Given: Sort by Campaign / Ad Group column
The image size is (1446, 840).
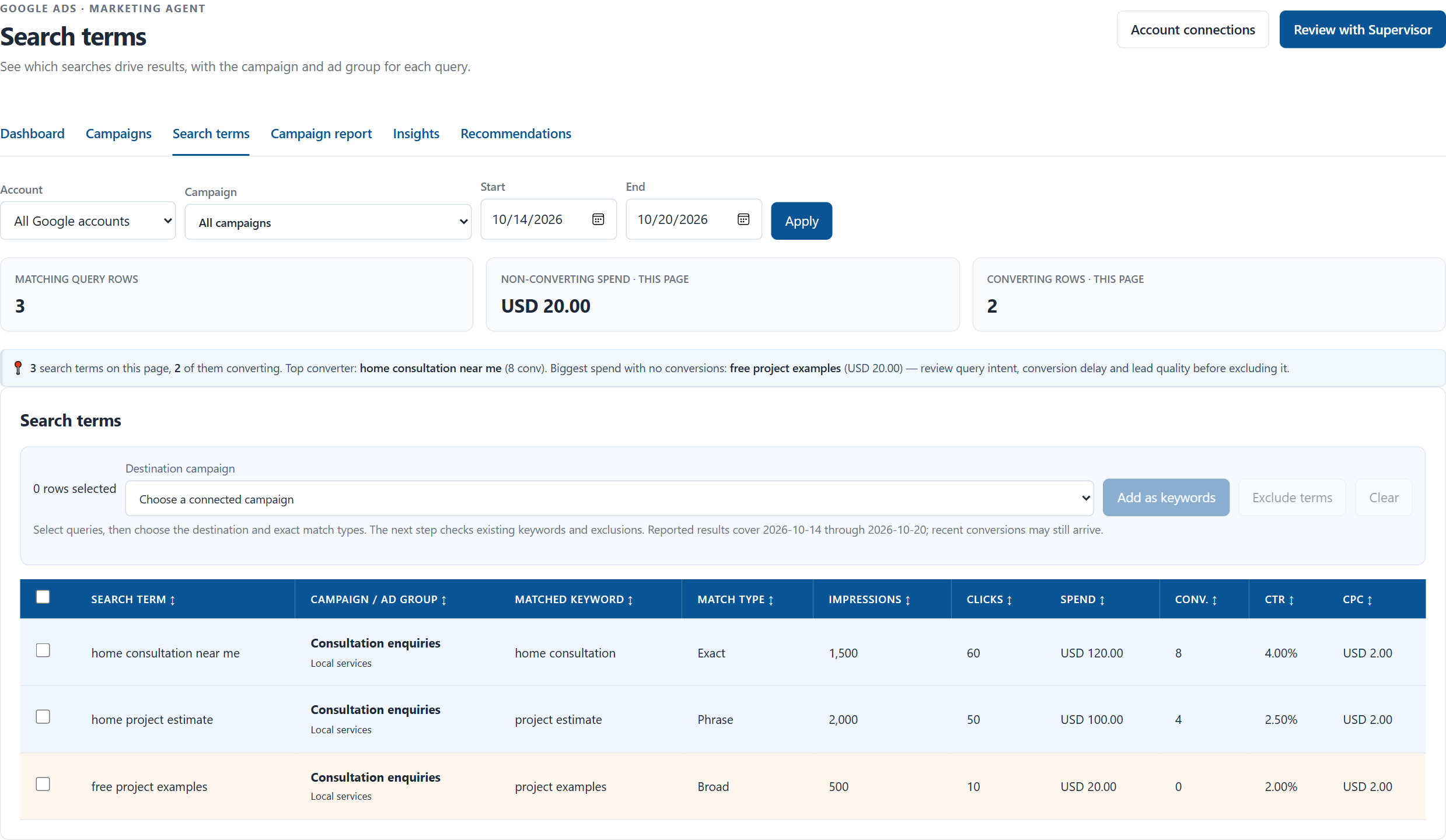Looking at the screenshot, I should tap(379, 600).
